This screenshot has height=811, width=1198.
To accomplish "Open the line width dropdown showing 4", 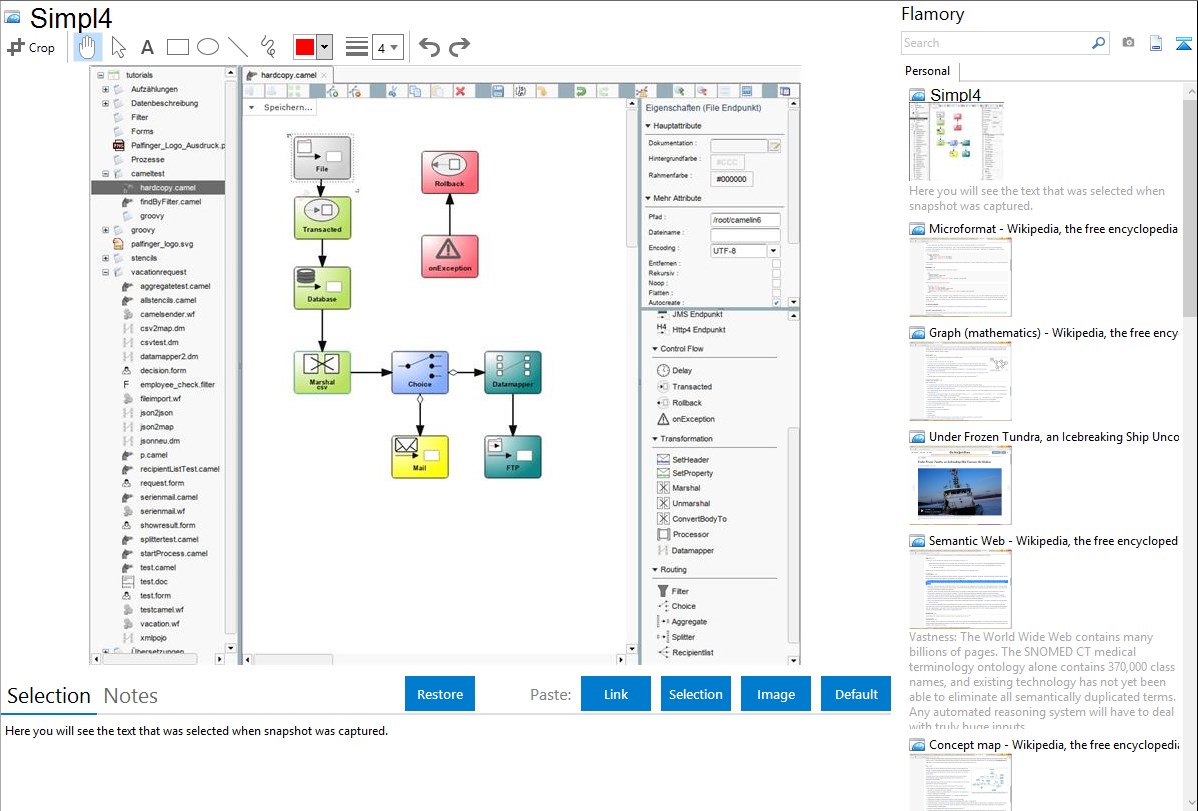I will [x=388, y=47].
